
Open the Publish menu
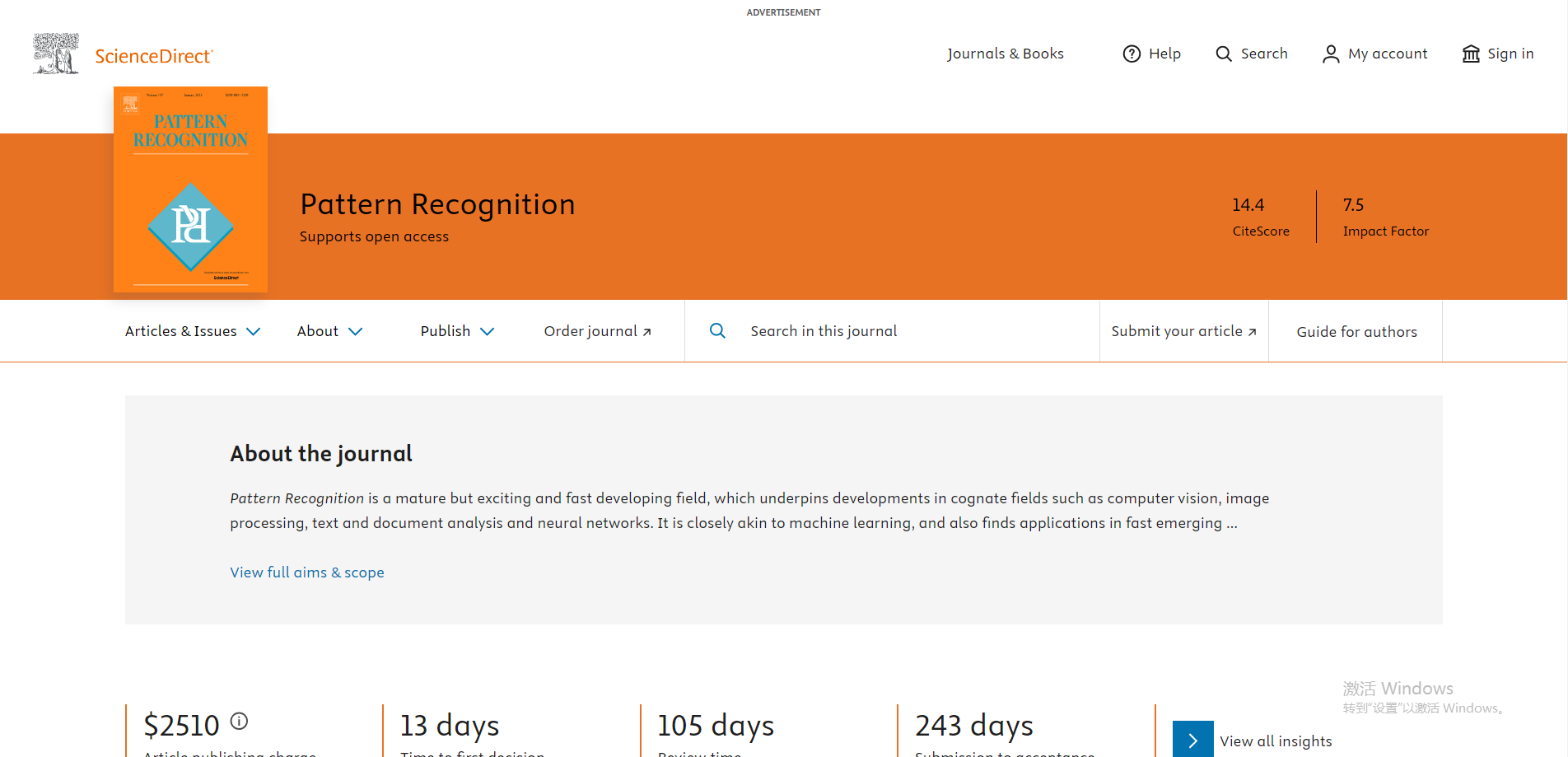point(457,331)
